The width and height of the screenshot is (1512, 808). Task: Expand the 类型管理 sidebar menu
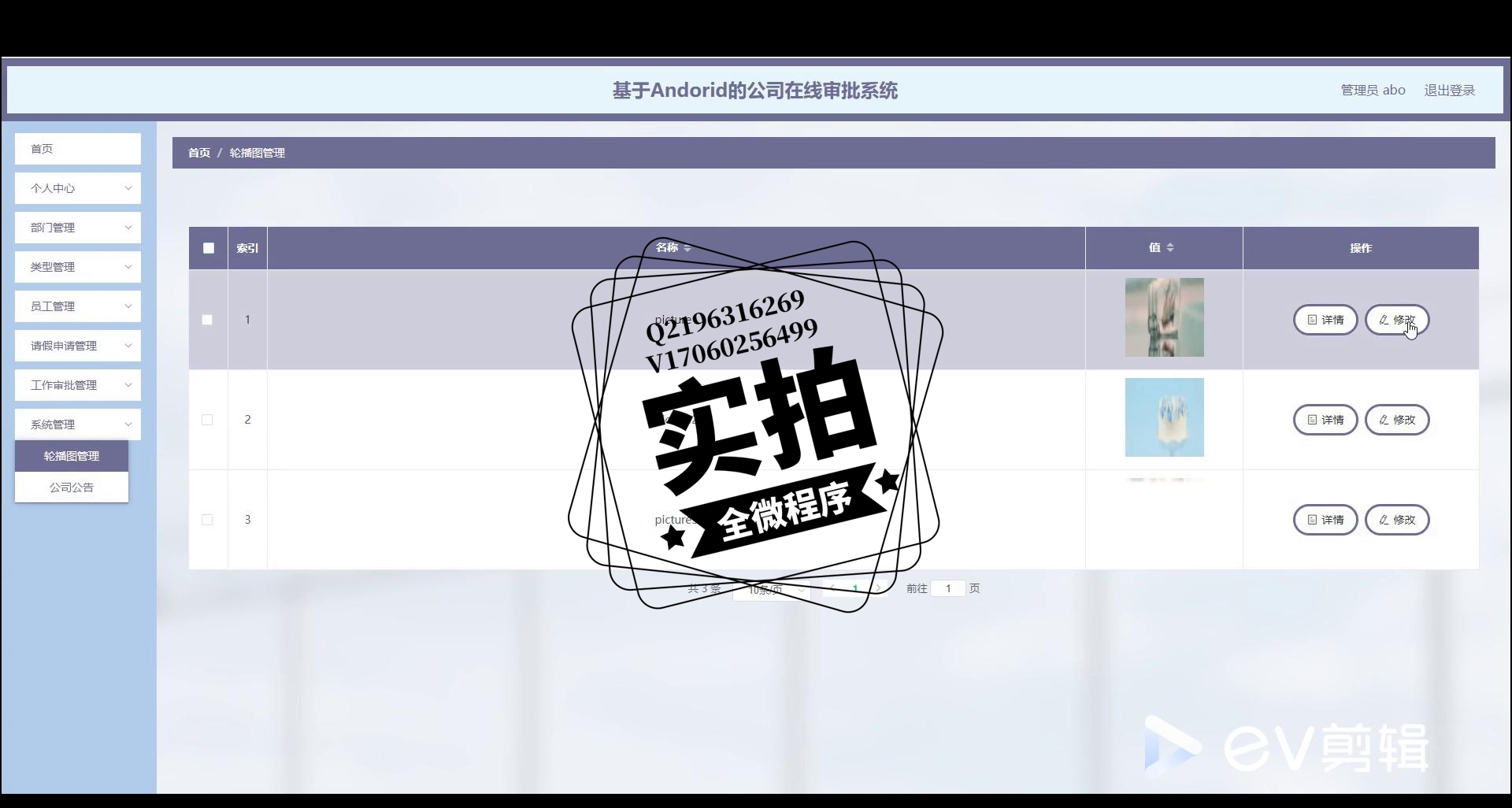[x=77, y=267]
